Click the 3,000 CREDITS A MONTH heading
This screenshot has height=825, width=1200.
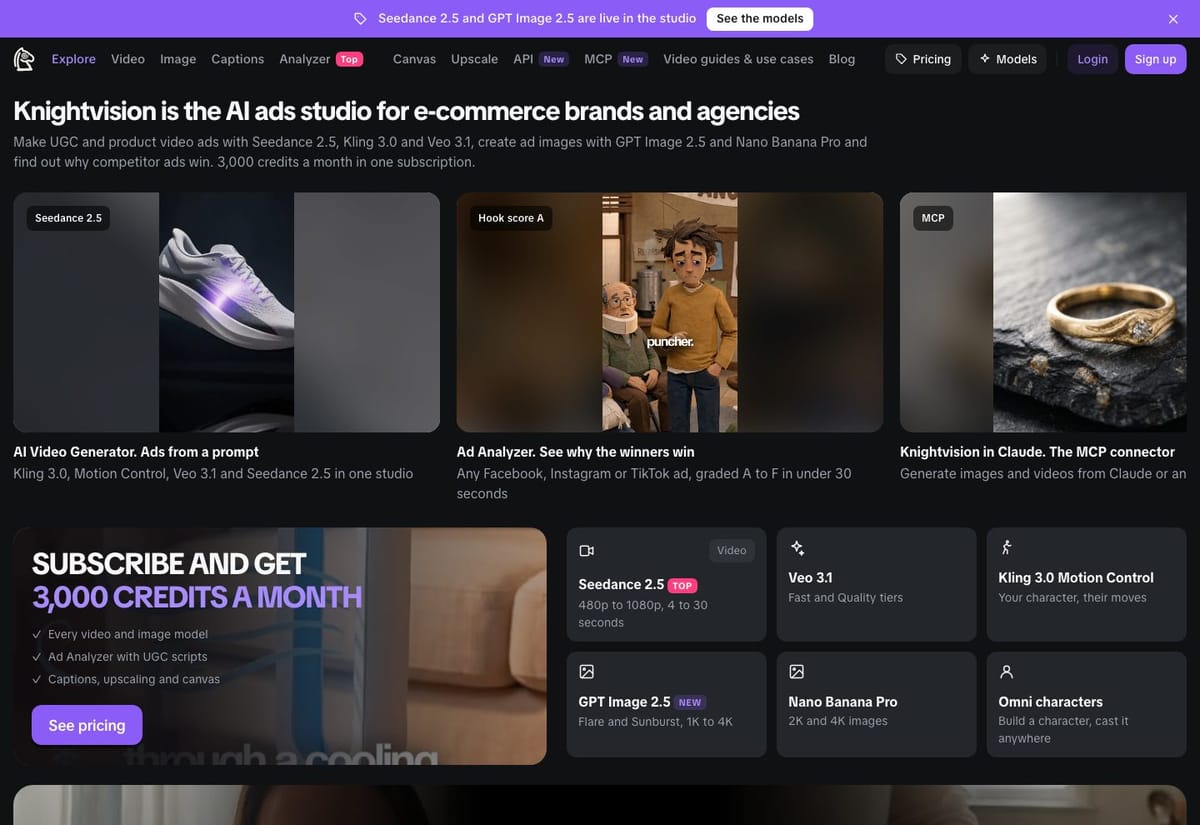click(197, 597)
